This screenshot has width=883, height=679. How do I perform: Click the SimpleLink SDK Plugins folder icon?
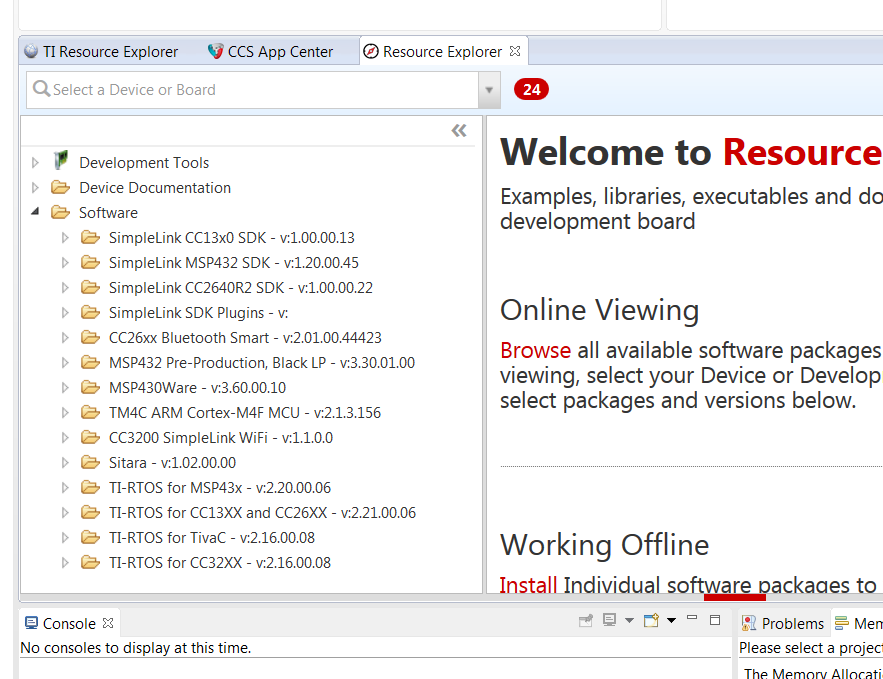click(90, 312)
